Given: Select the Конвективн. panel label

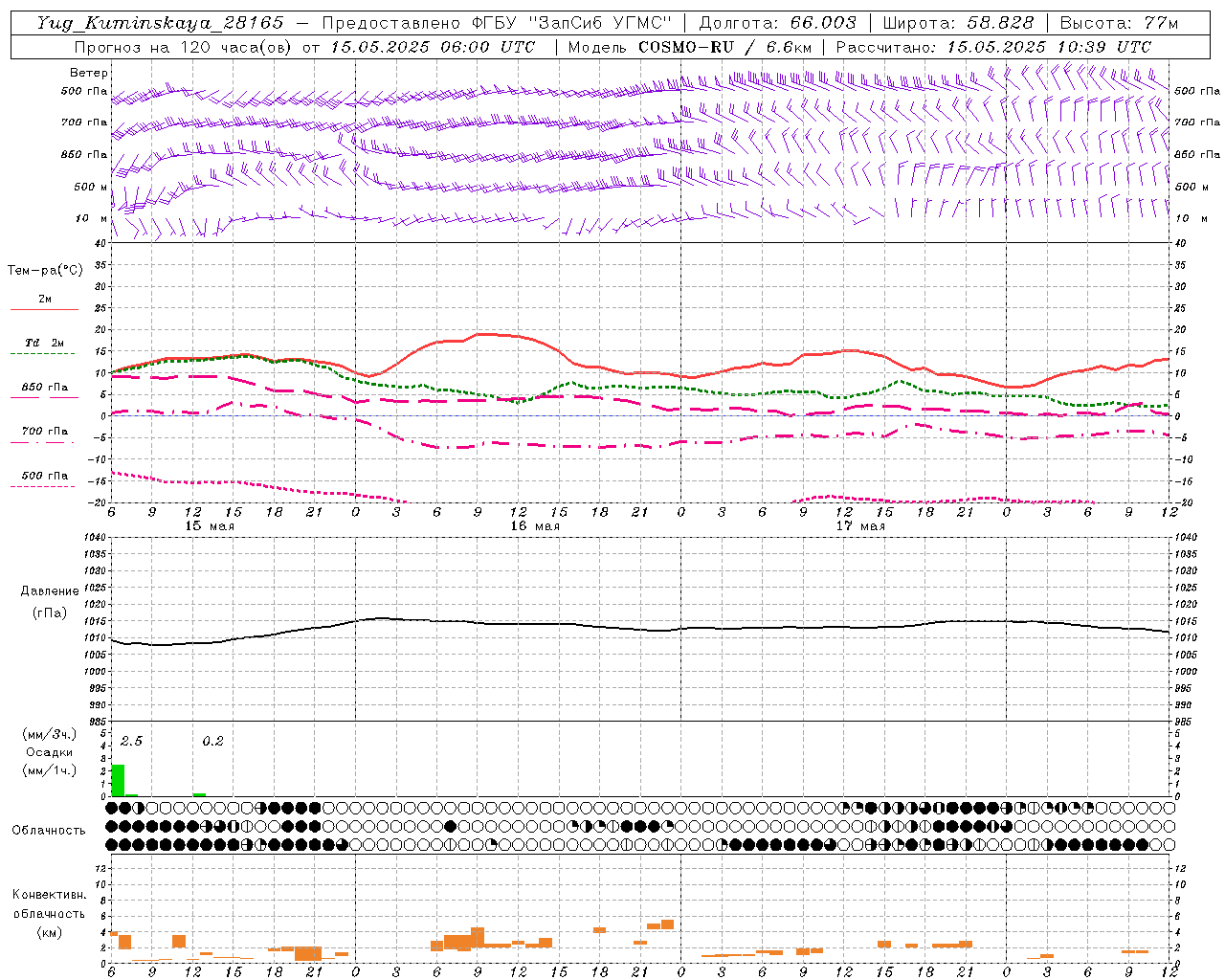Looking at the screenshot, I should pos(50,895).
